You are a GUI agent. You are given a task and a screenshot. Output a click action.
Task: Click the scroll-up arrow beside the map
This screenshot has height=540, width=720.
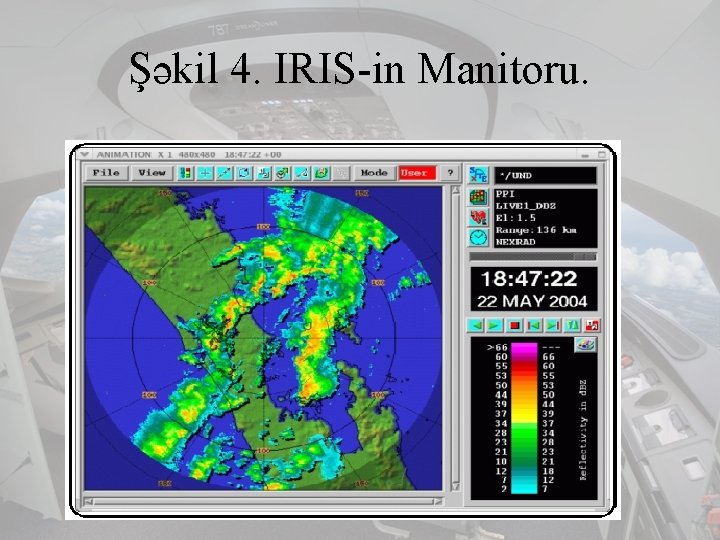(456, 190)
